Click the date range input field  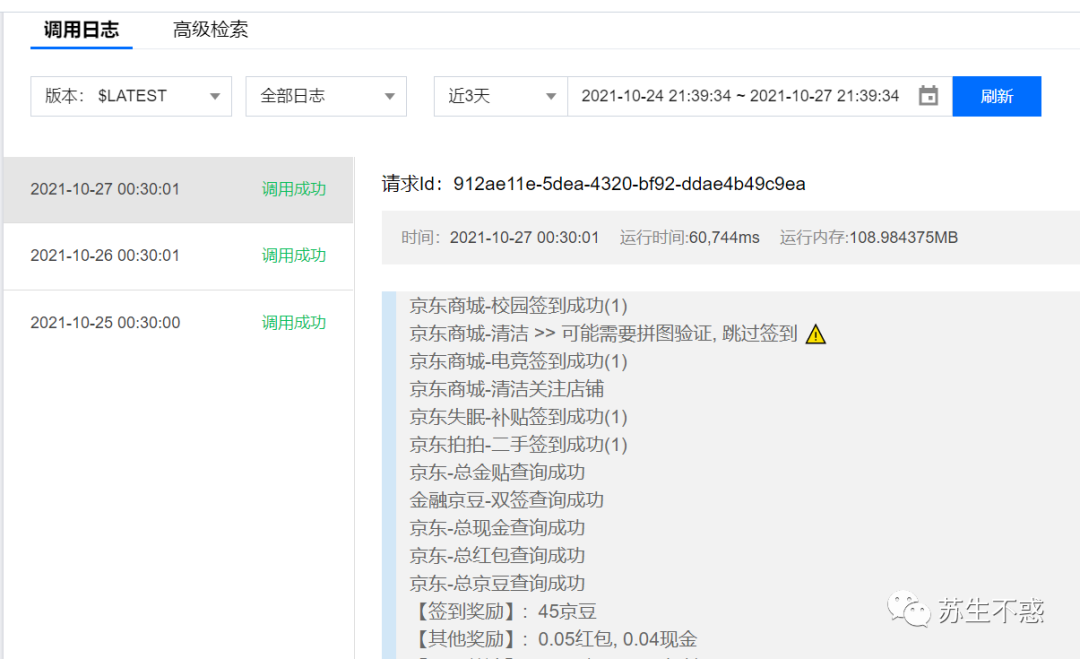[760, 96]
